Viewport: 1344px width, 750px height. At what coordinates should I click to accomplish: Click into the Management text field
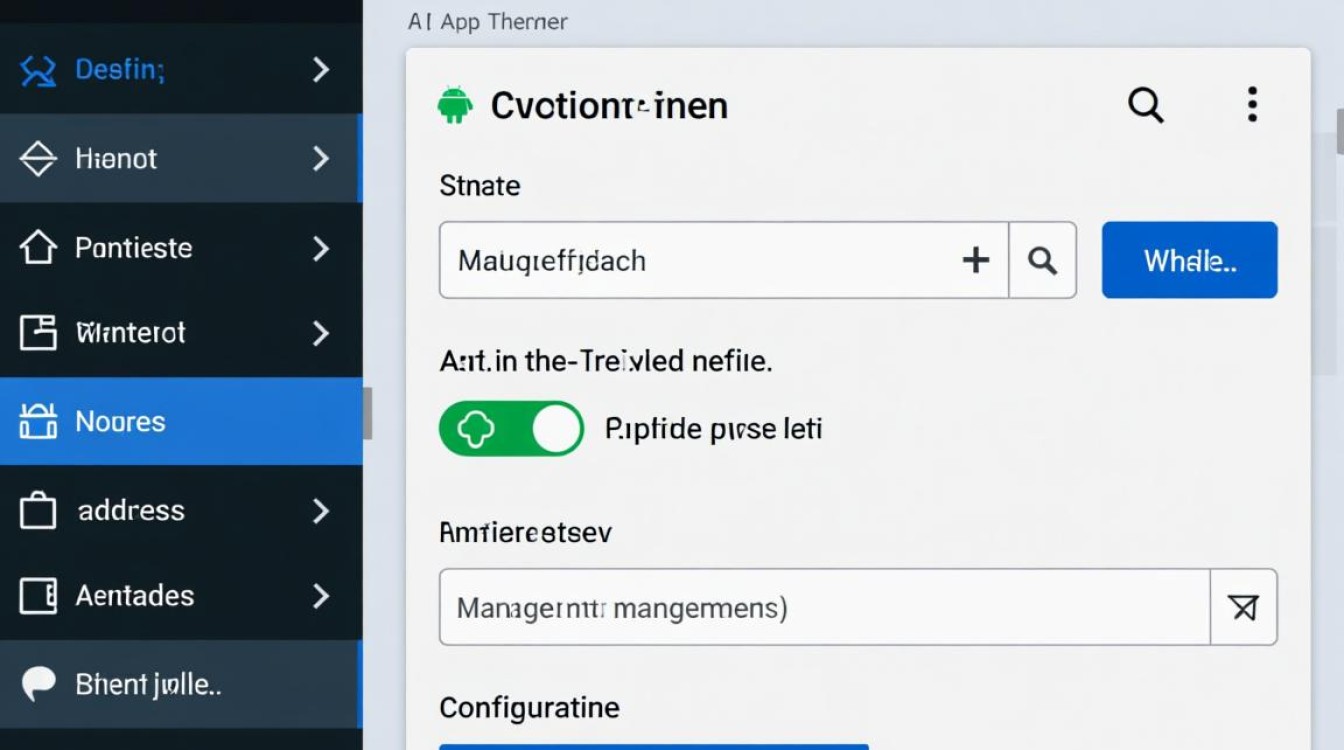pos(824,607)
